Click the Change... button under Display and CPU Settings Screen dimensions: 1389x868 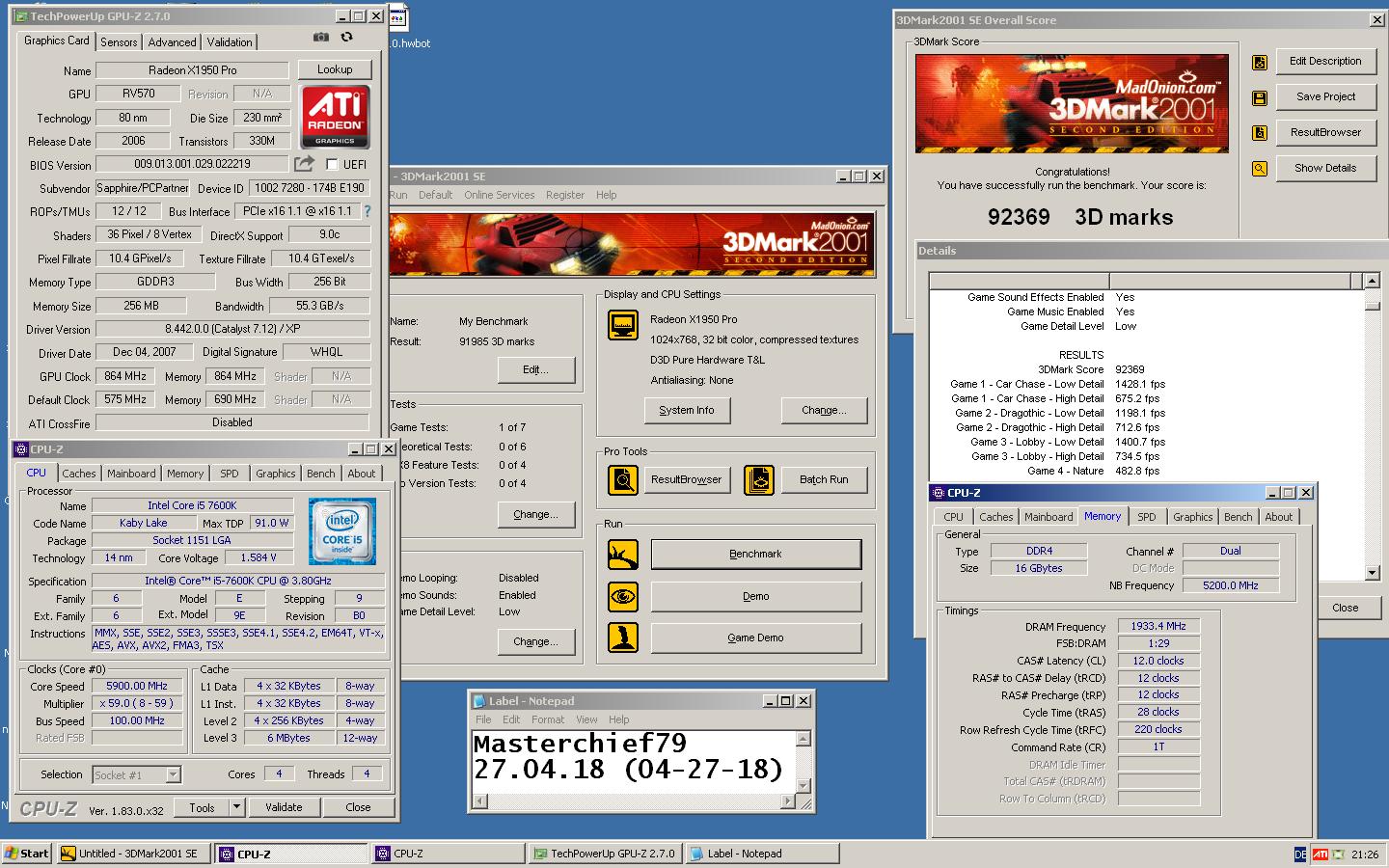(824, 410)
